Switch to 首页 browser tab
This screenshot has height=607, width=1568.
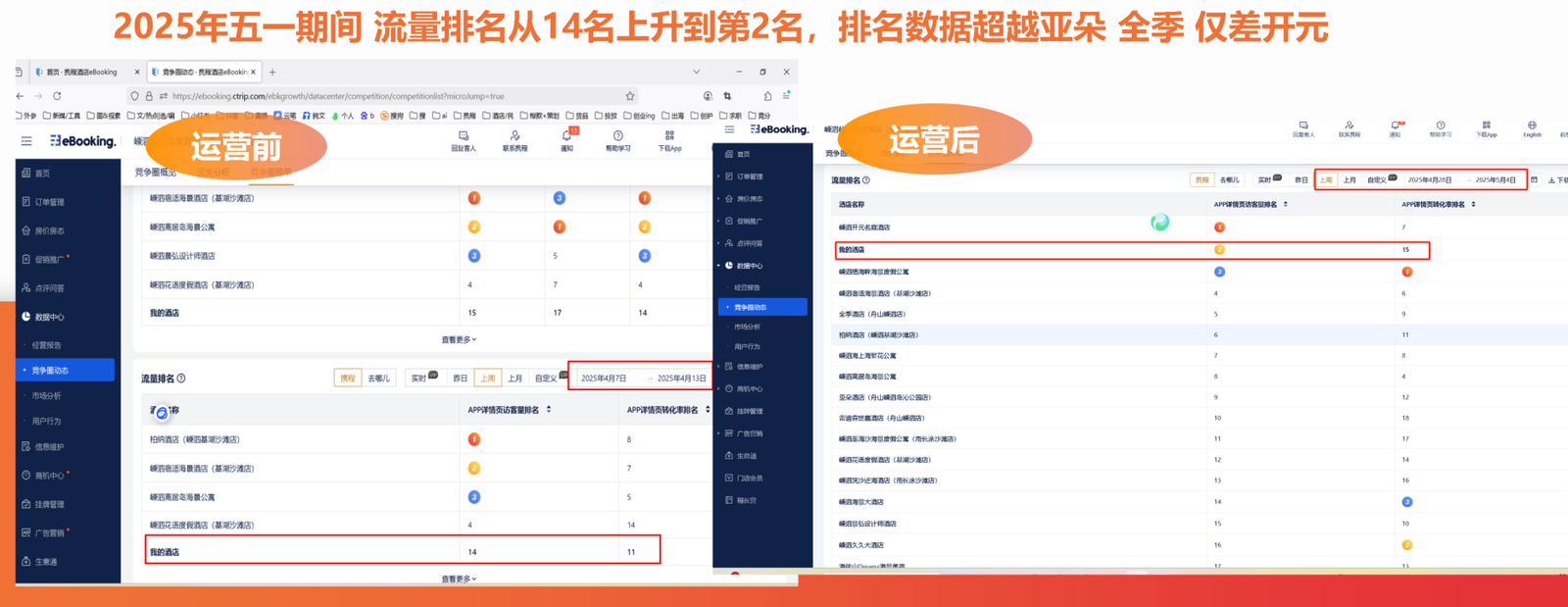tap(80, 72)
